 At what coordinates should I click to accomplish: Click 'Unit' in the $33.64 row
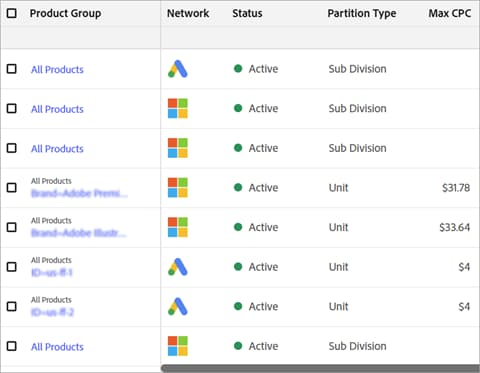pyautogui.click(x=338, y=227)
